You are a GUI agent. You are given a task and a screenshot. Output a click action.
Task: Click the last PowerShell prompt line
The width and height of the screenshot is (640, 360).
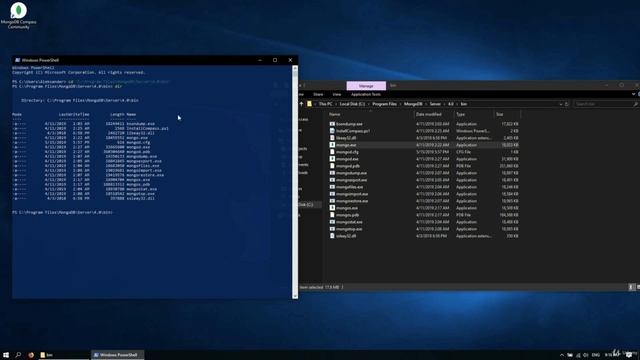[x=62, y=212]
